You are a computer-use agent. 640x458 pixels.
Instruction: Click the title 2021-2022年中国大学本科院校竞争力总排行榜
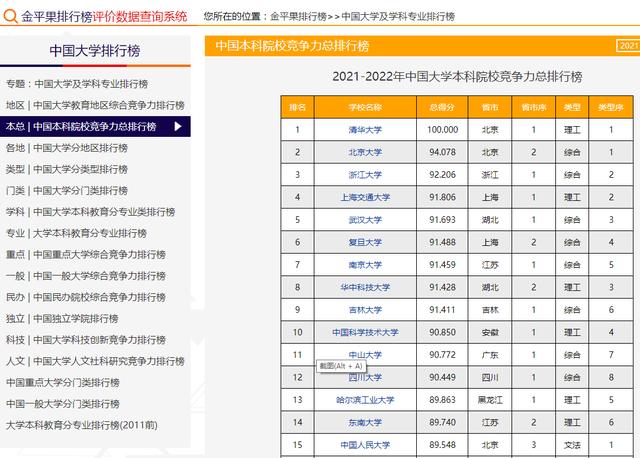pyautogui.click(x=457, y=76)
